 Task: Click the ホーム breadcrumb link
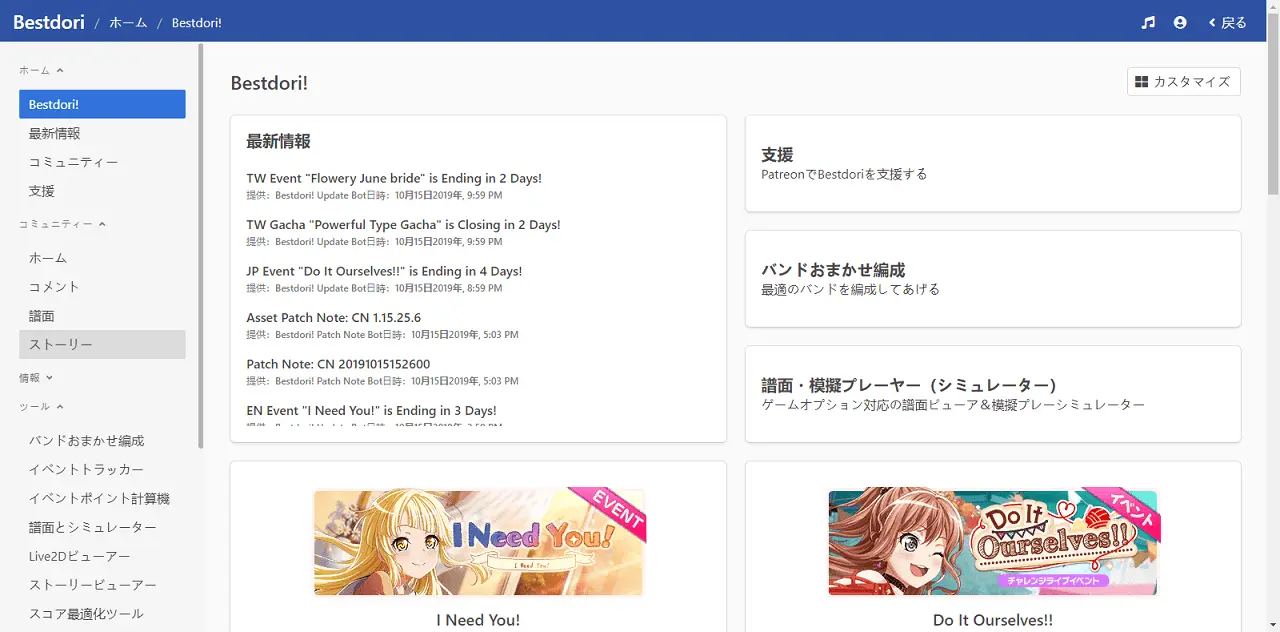(128, 22)
